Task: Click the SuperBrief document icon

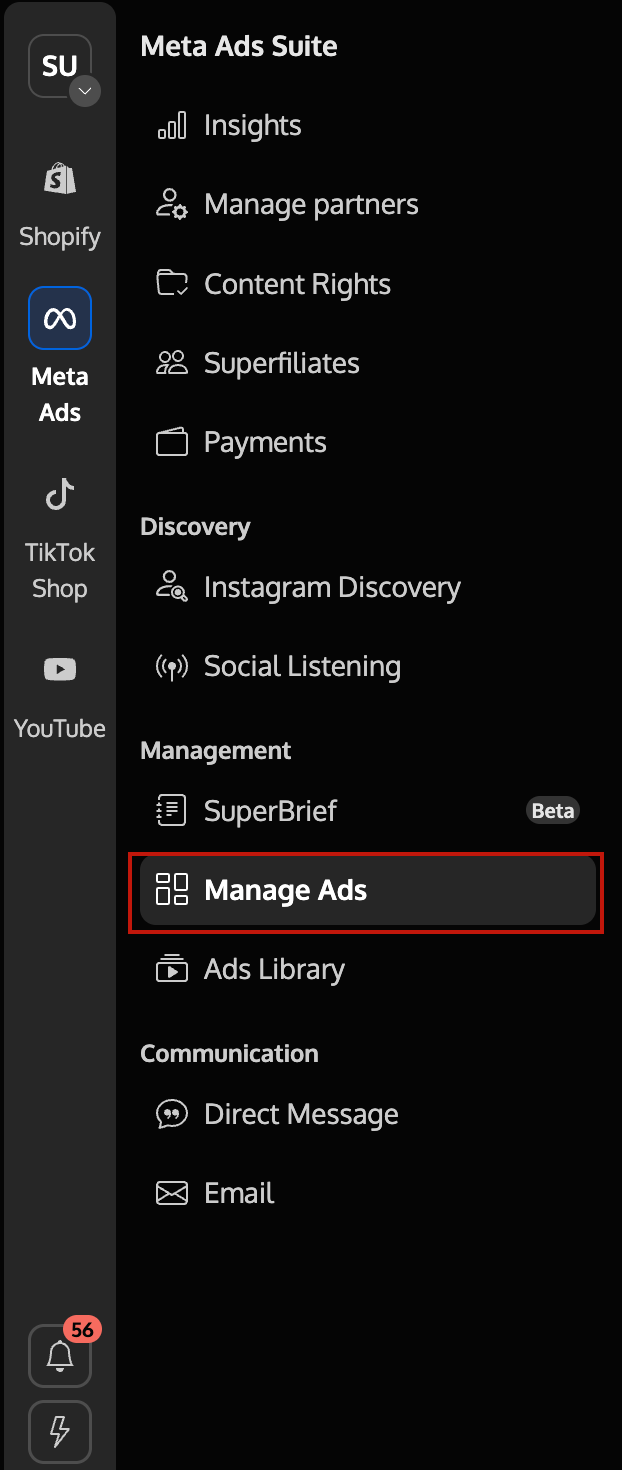Action: click(172, 810)
